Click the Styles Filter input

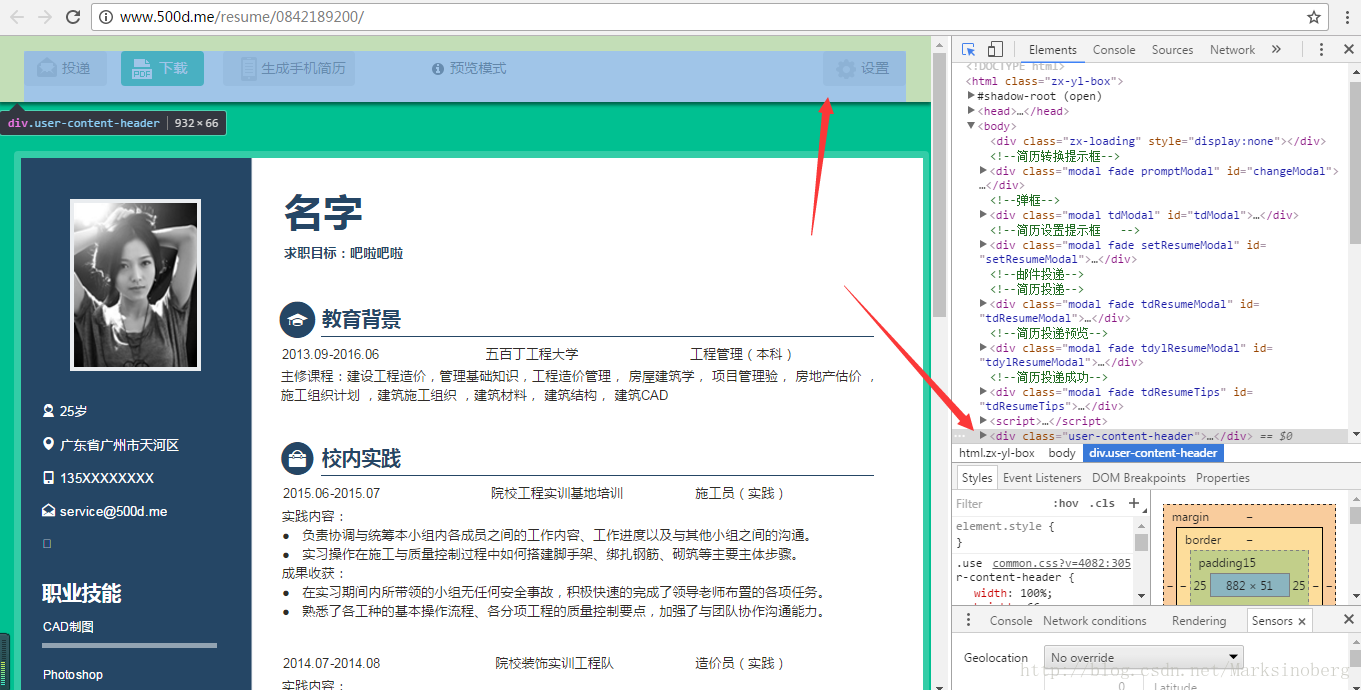pyautogui.click(x=1000, y=504)
